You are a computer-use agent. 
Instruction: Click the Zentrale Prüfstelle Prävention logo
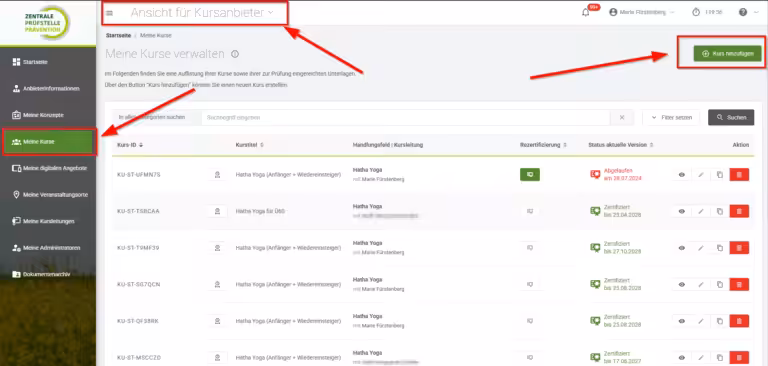click(x=47, y=23)
